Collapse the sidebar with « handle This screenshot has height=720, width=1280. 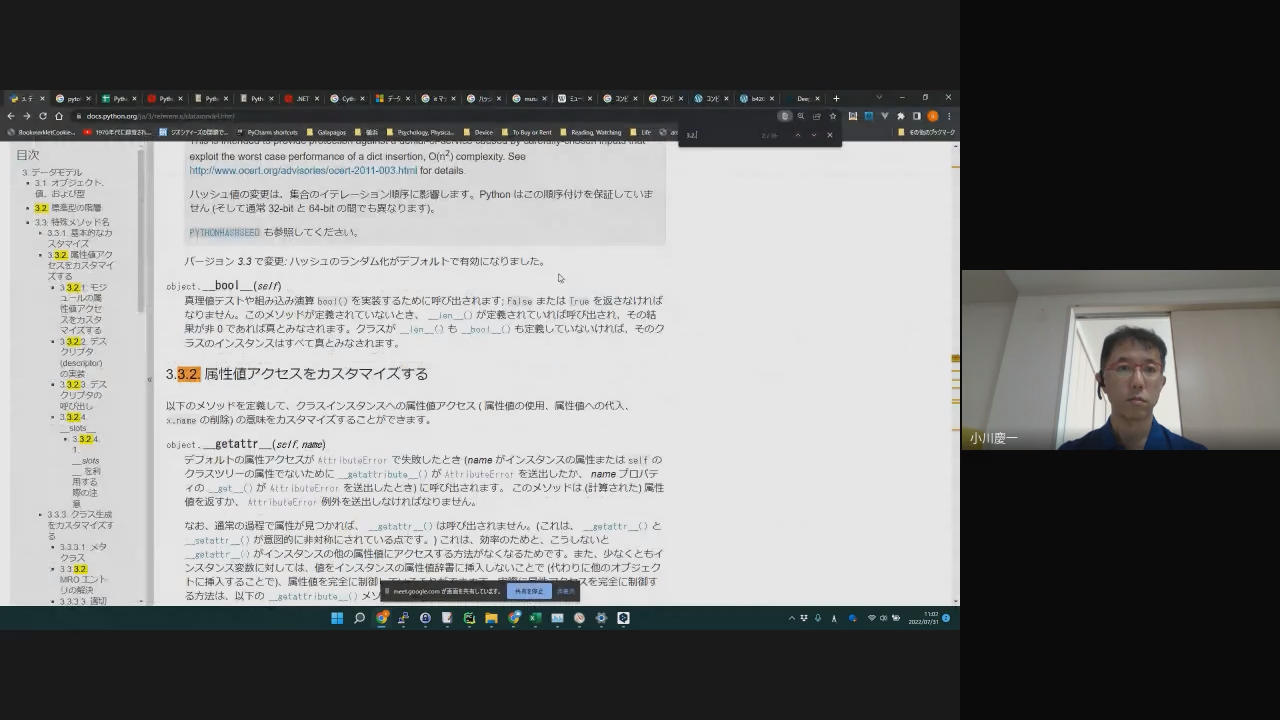click(x=150, y=379)
